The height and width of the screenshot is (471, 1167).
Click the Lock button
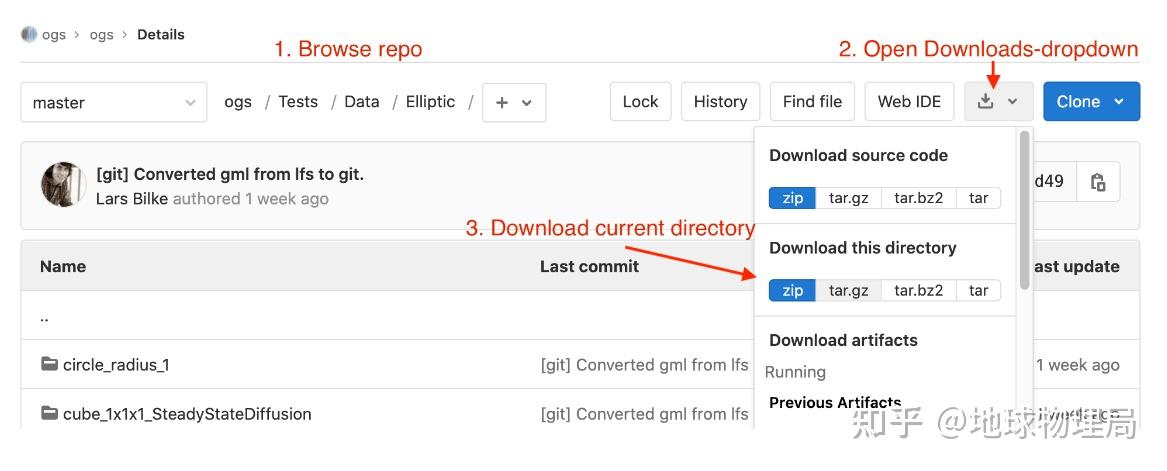point(640,102)
